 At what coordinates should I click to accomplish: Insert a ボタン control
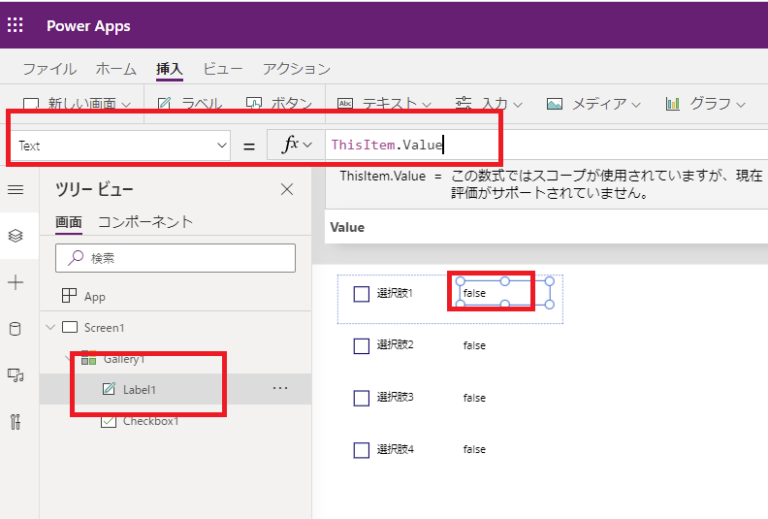[x=279, y=104]
